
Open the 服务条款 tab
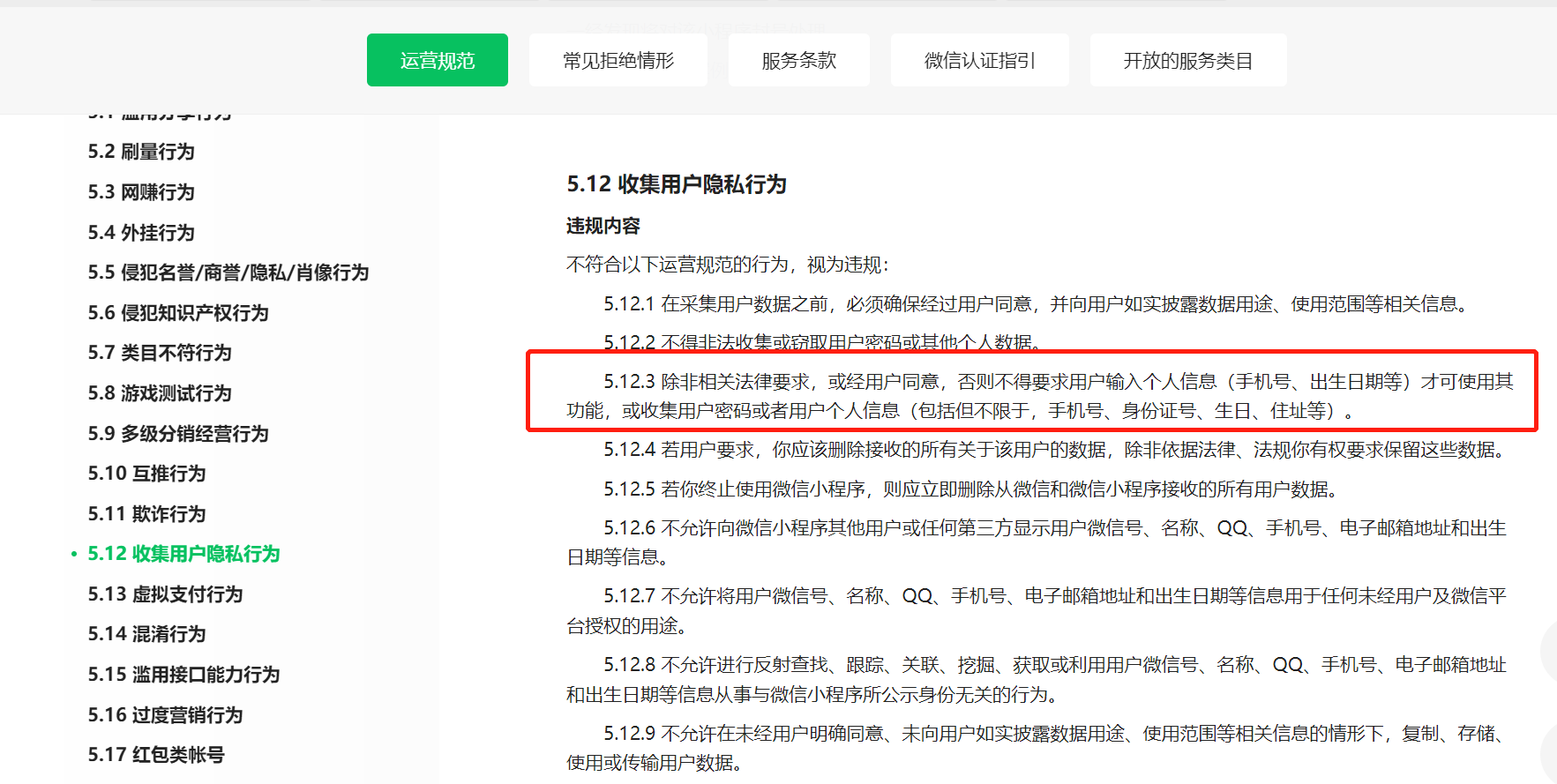coord(798,60)
